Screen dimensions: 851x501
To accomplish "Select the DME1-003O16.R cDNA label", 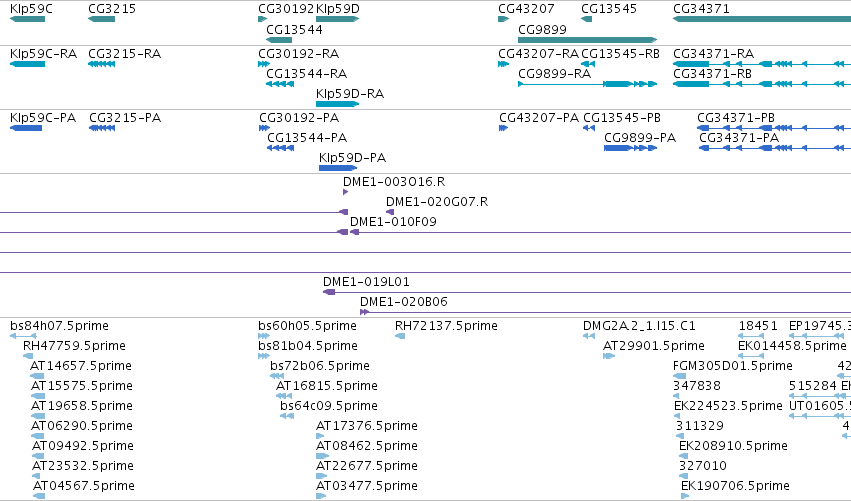I will pos(394,182).
